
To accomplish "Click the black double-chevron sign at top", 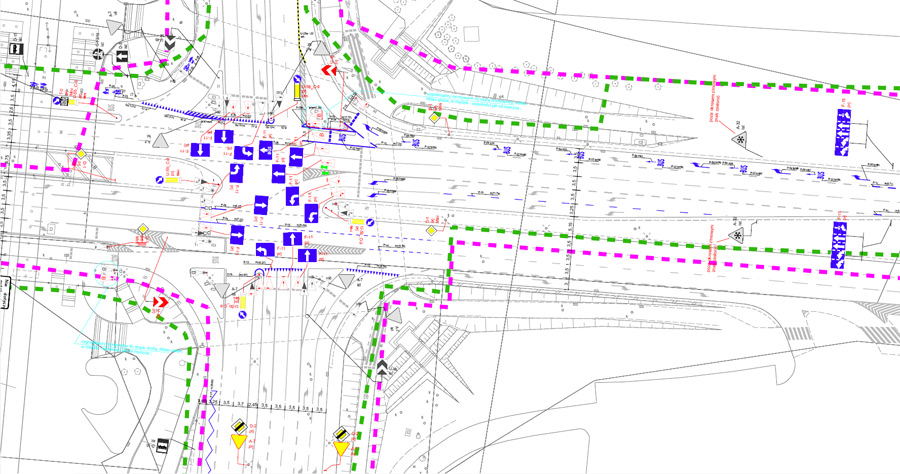I will tap(170, 40).
